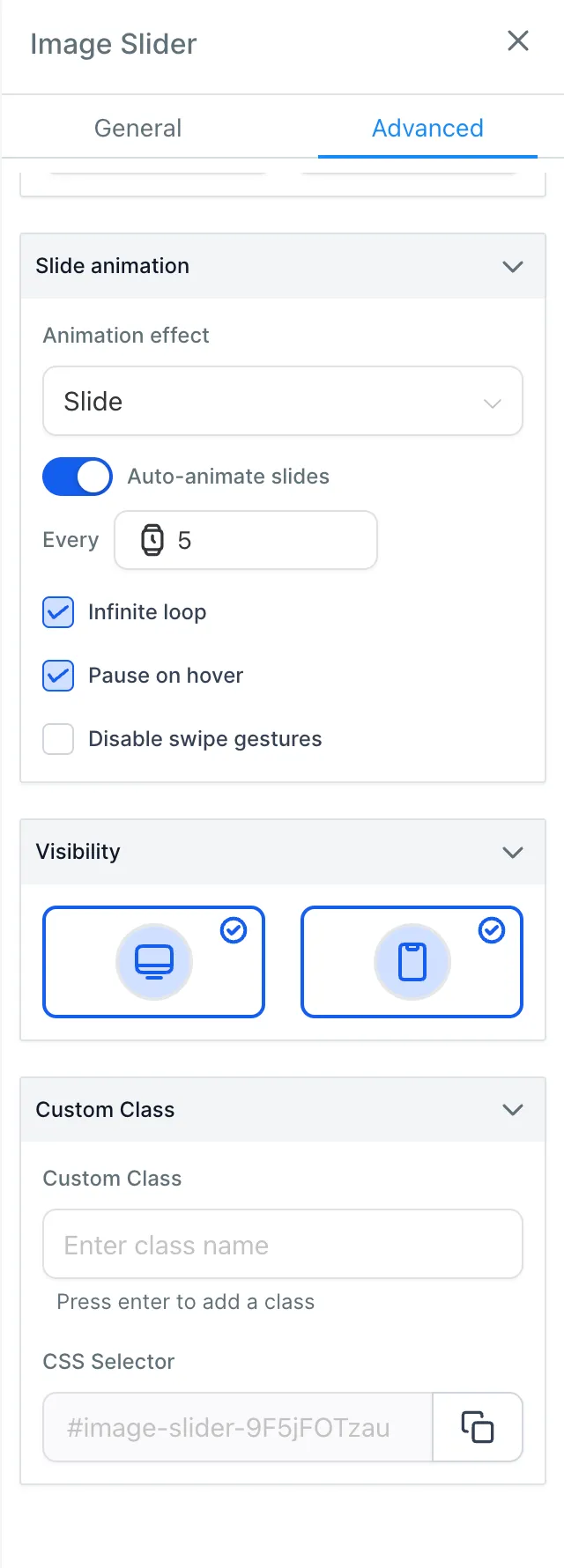564x1568 pixels.
Task: Click the mobile phone visibility icon
Action: [412, 962]
